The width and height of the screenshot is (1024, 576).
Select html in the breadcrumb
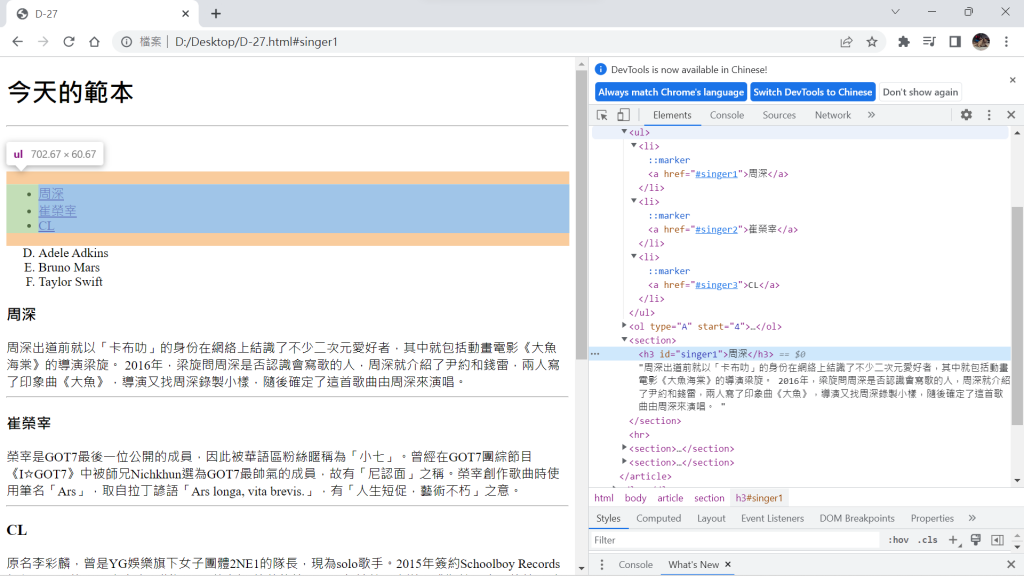pyautogui.click(x=604, y=498)
